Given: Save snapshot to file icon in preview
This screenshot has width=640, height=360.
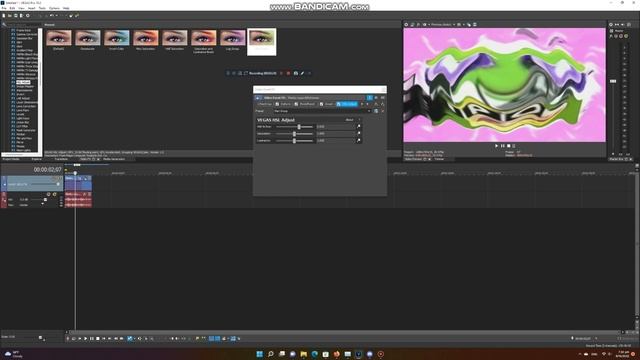Looking at the screenshot, I should click(x=475, y=24).
